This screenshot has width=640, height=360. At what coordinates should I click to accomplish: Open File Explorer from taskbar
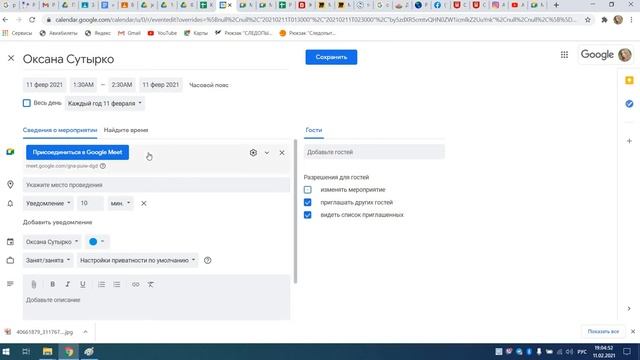tap(47, 351)
